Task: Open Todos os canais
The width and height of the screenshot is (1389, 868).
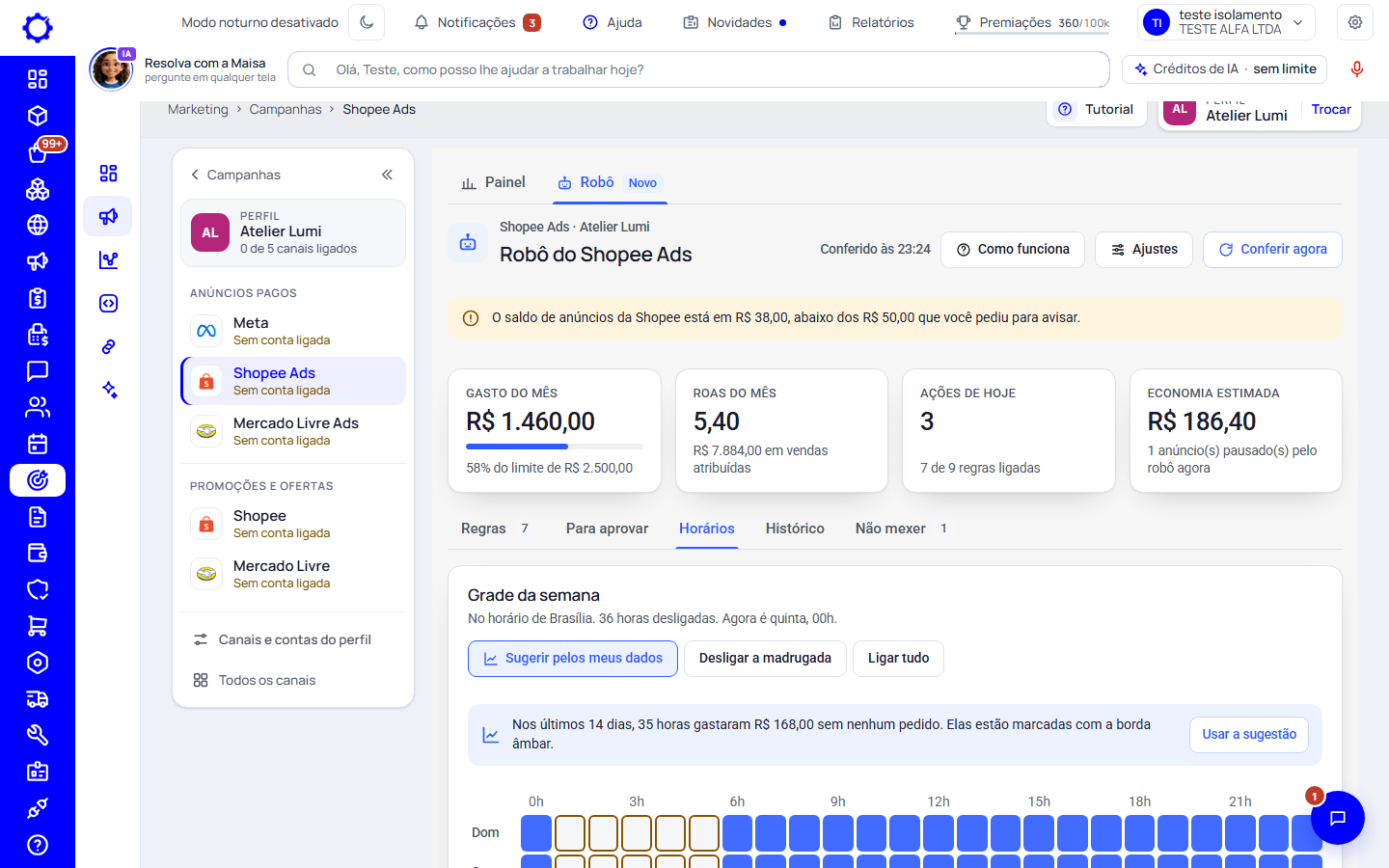Action: pos(293,680)
